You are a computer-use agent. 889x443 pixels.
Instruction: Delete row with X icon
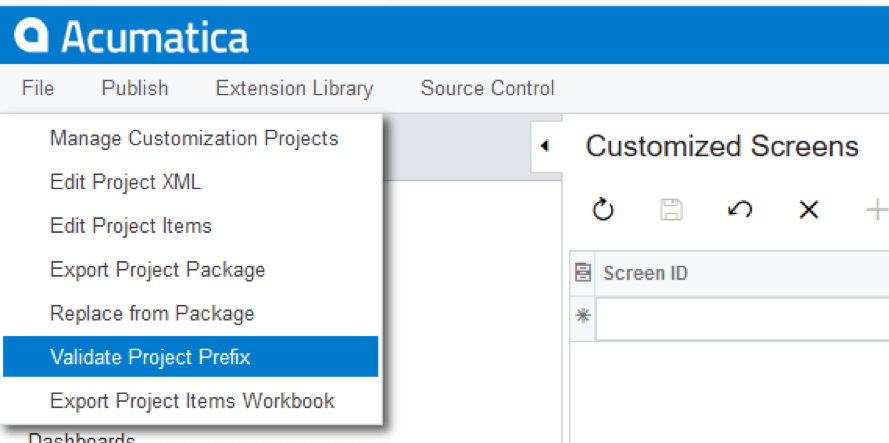808,210
